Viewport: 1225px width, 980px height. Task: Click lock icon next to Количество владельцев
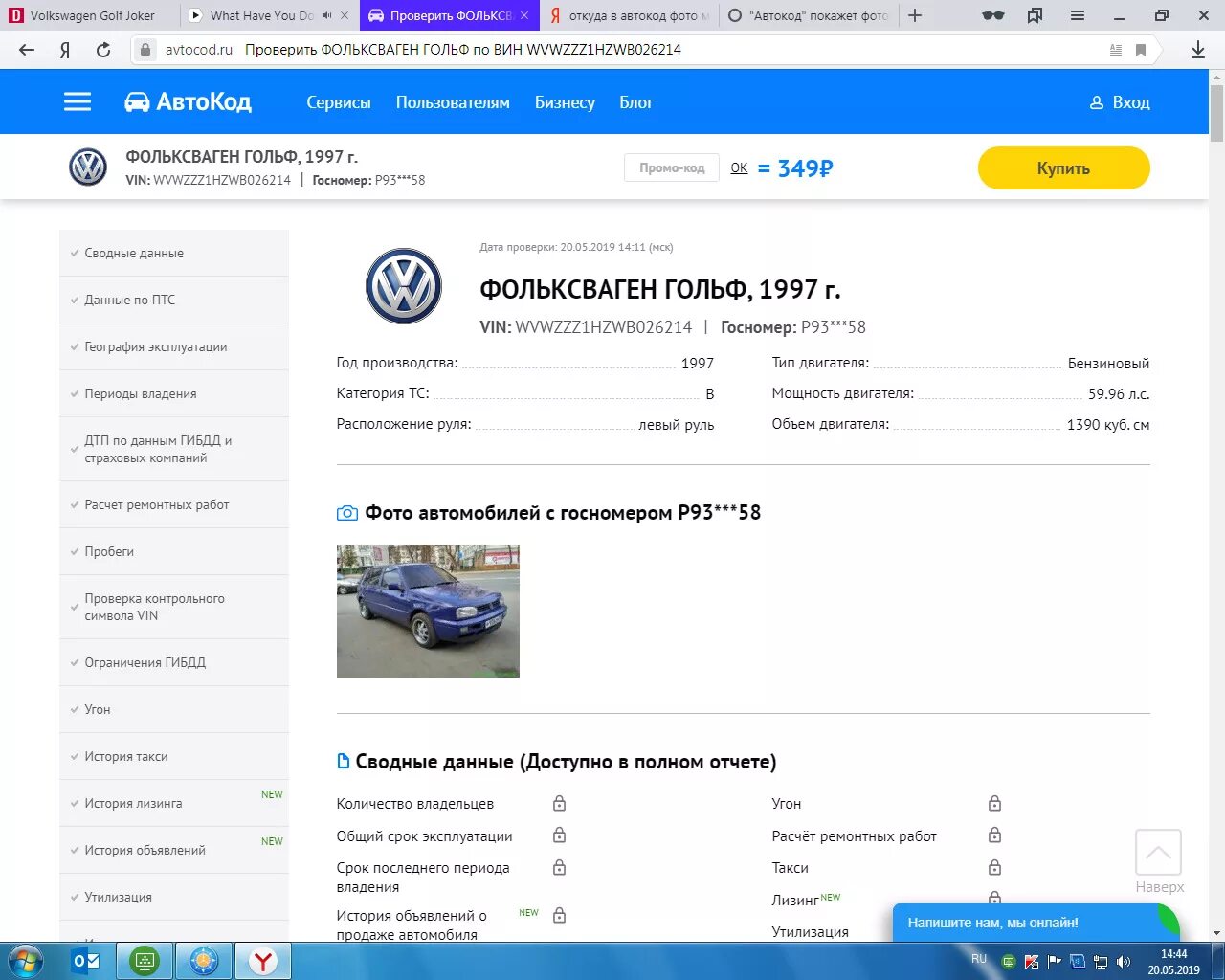point(560,803)
